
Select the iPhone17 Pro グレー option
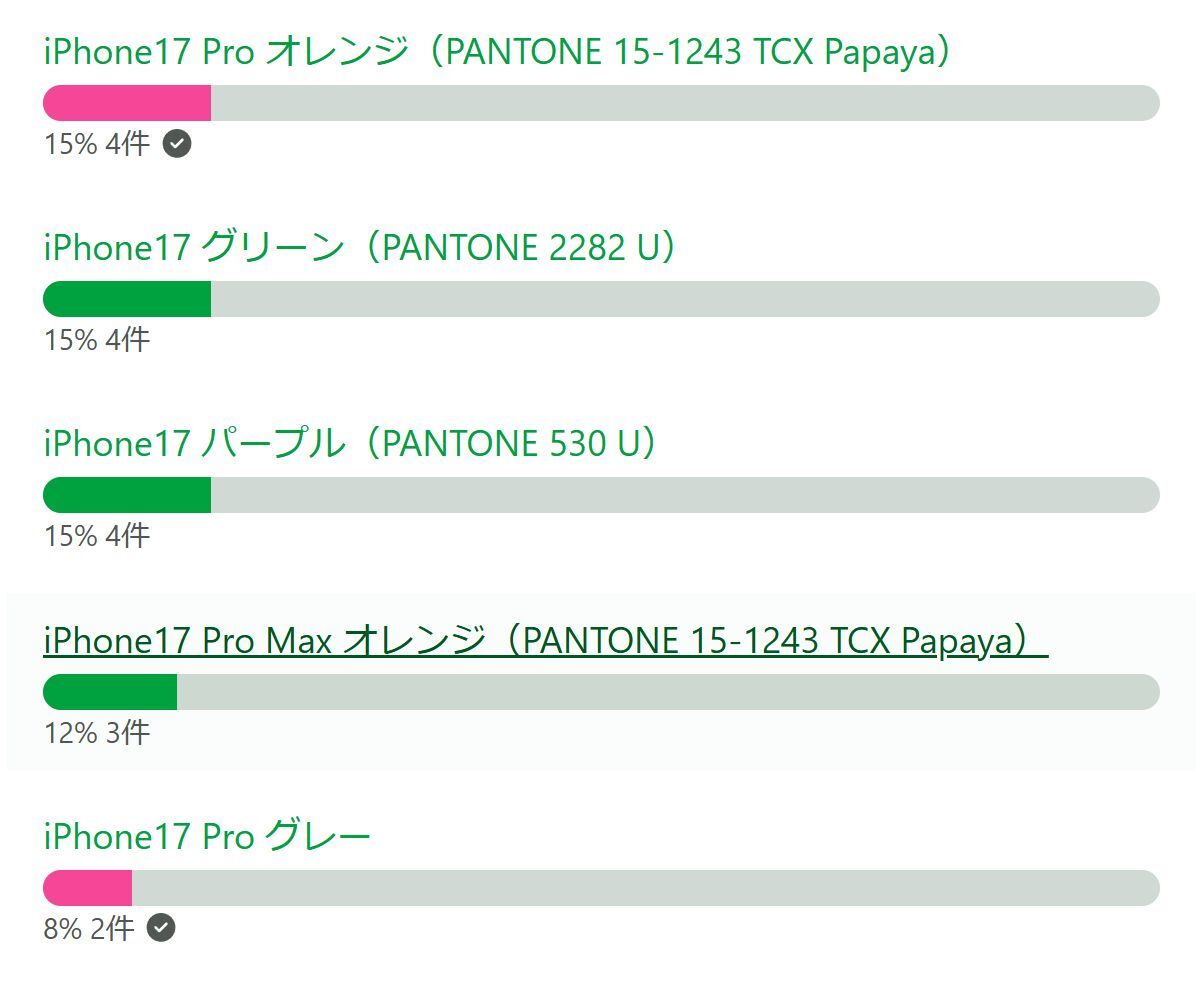[207, 836]
